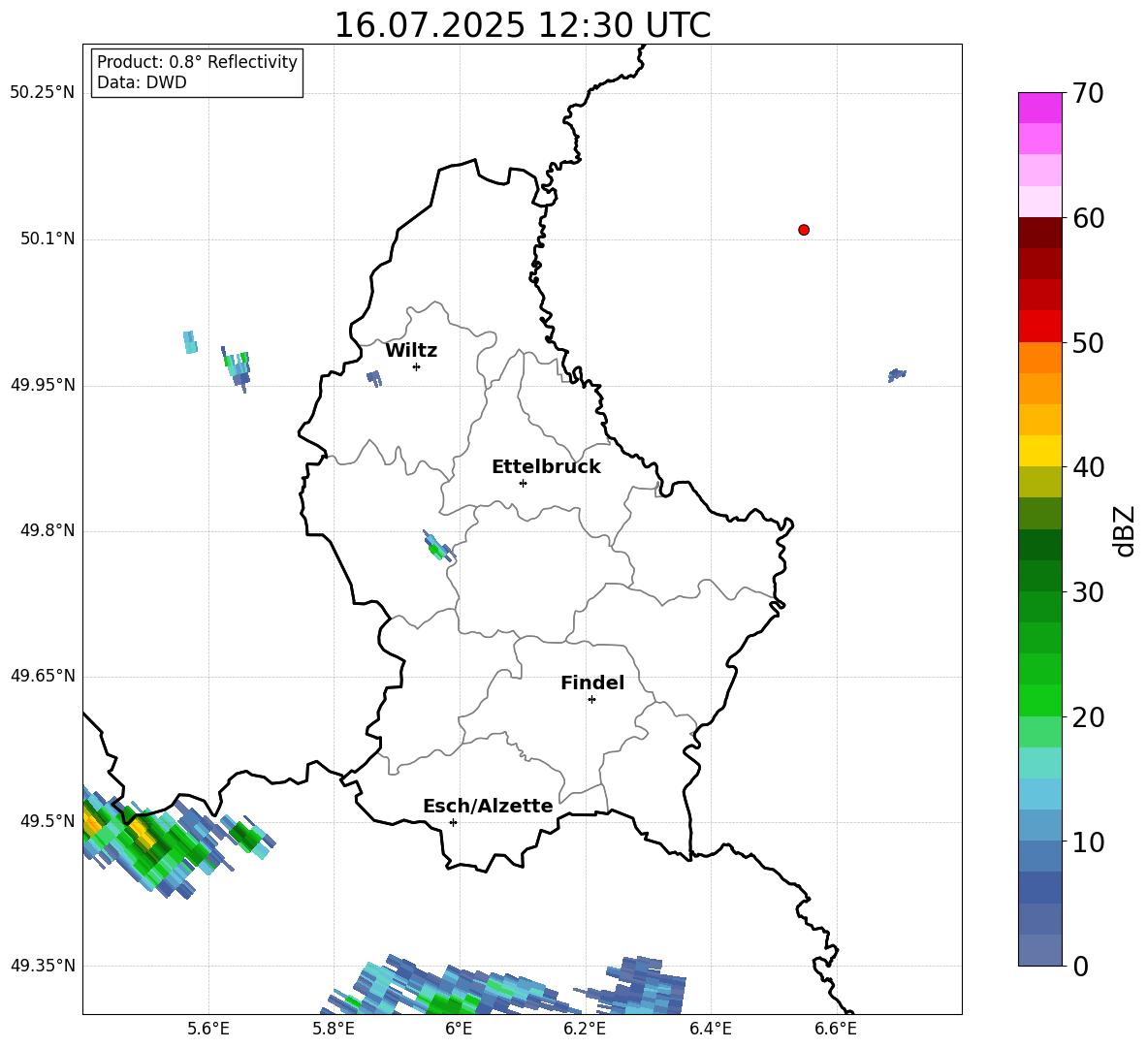This screenshot has height=1048, width=1148.
Task: Click the 10 value on colorbar
Action: (x=1088, y=842)
